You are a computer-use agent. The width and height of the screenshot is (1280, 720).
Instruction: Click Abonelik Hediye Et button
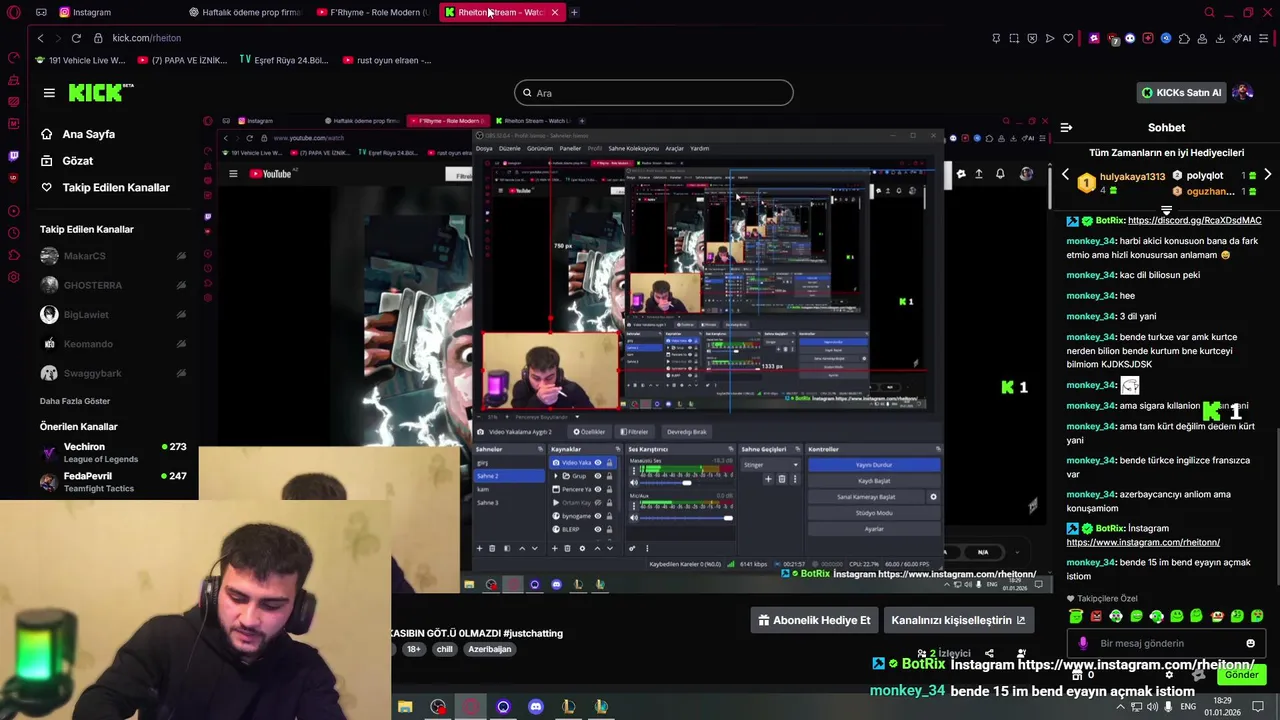(815, 620)
